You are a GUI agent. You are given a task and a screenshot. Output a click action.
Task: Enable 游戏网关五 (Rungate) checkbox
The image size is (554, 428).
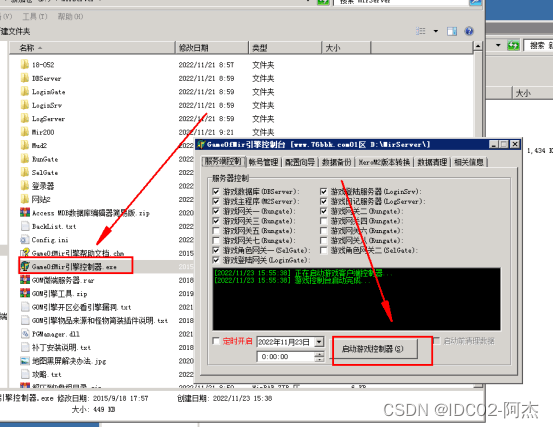216,231
